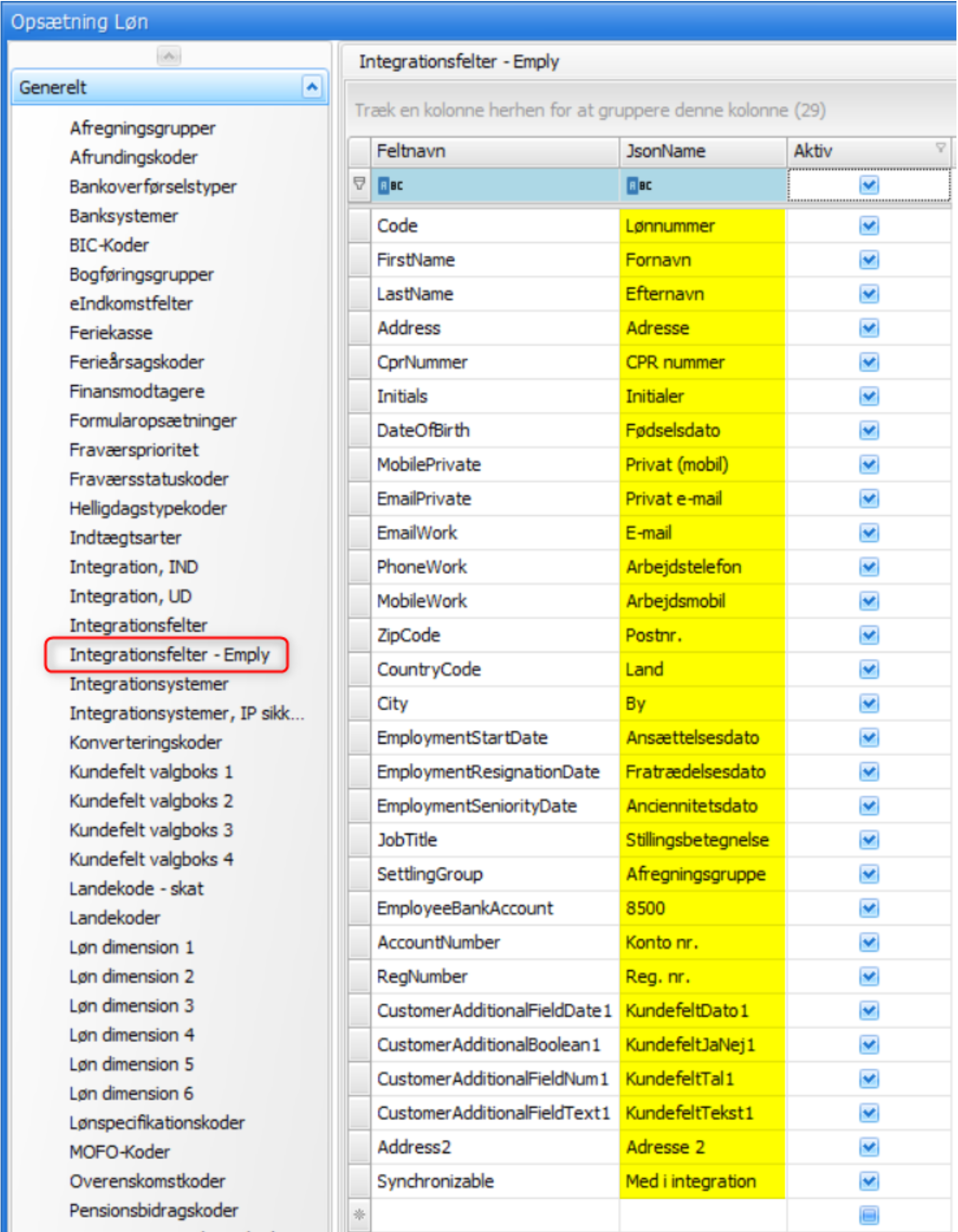Click the ABC filter icon under Feltnavn

390,185
